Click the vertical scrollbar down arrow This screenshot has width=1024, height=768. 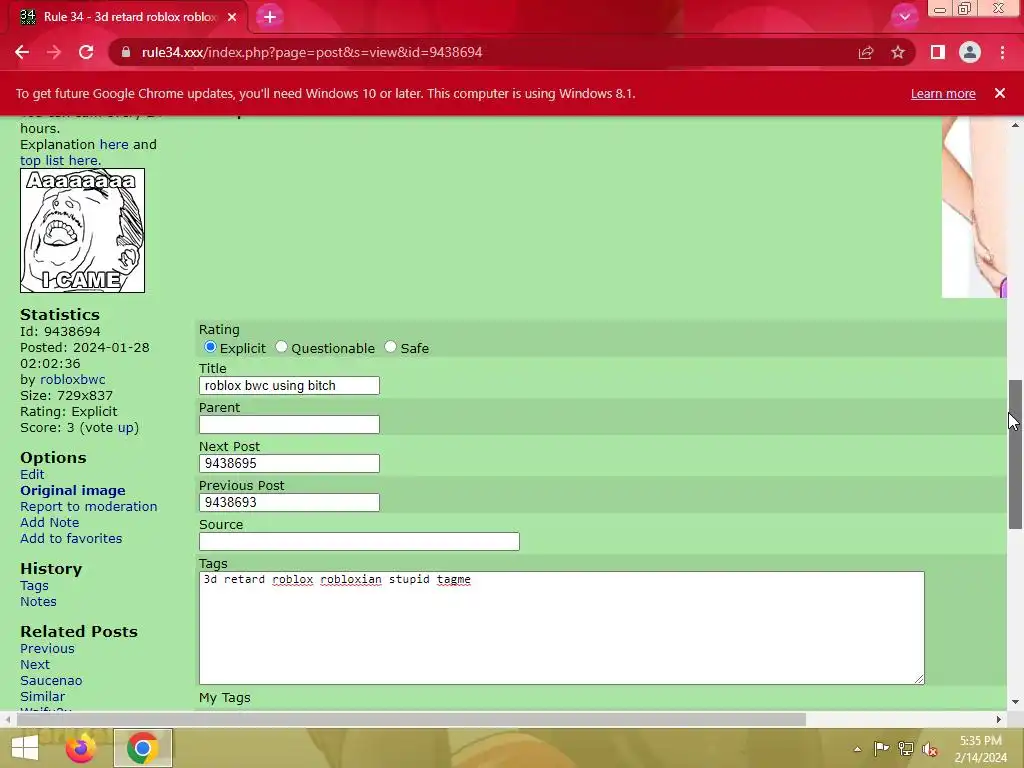pos(1015,703)
